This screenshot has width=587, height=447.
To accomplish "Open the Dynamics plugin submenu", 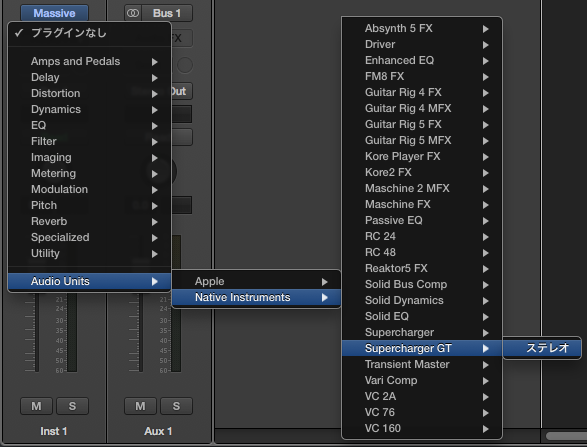I will (89, 109).
